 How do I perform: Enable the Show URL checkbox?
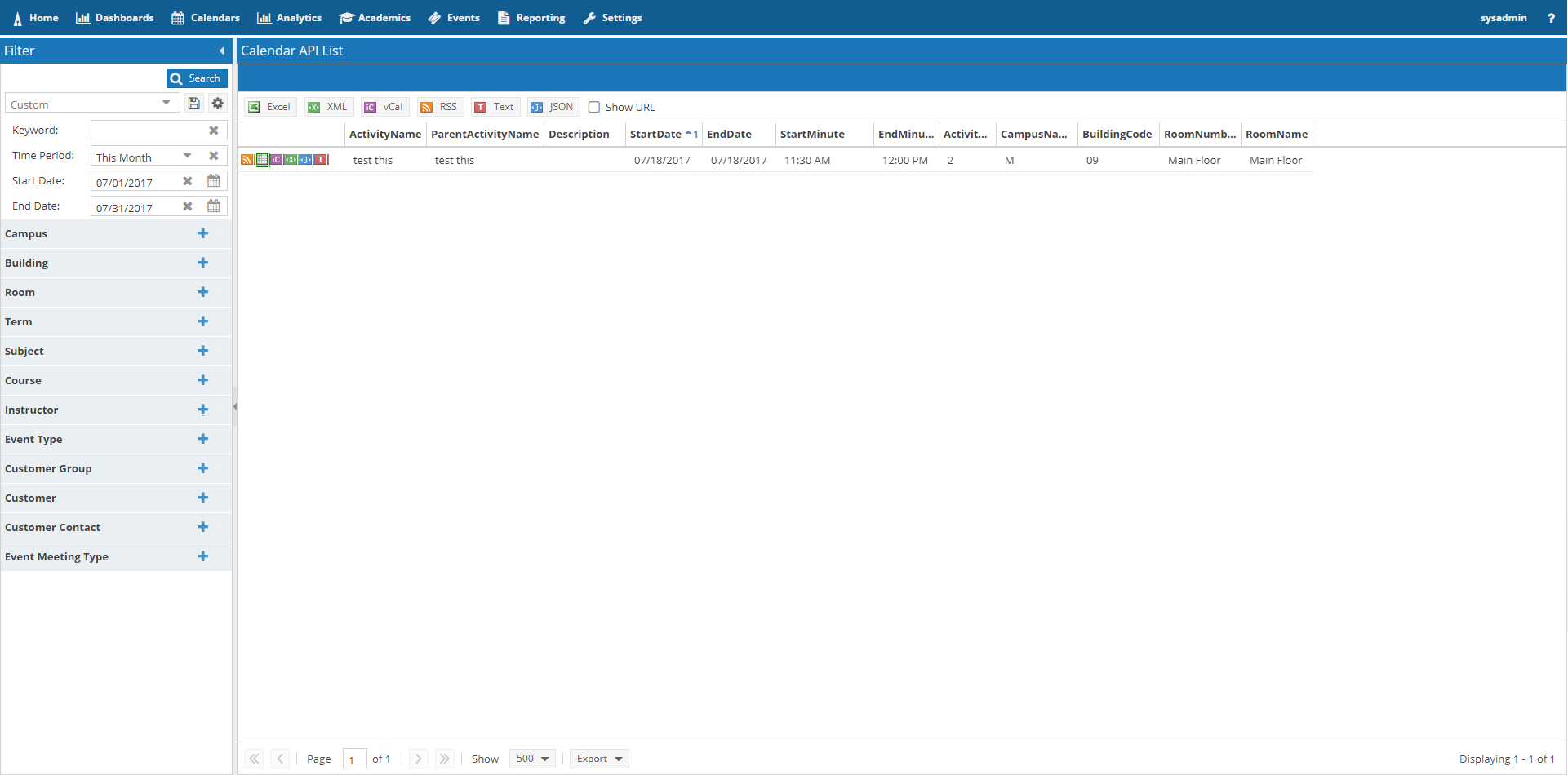point(594,107)
